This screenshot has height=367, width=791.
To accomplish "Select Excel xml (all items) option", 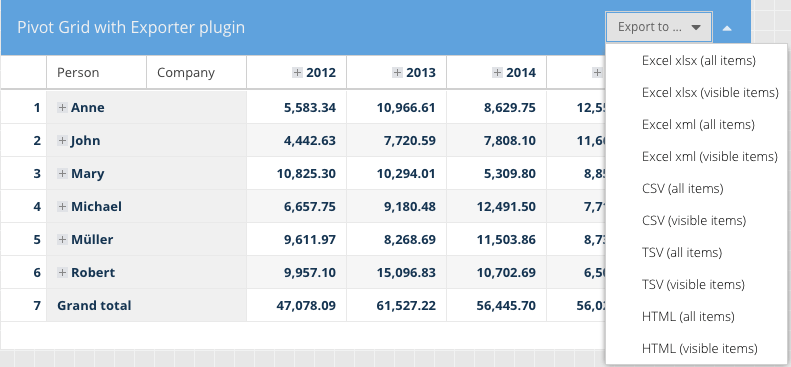I will pos(697,125).
